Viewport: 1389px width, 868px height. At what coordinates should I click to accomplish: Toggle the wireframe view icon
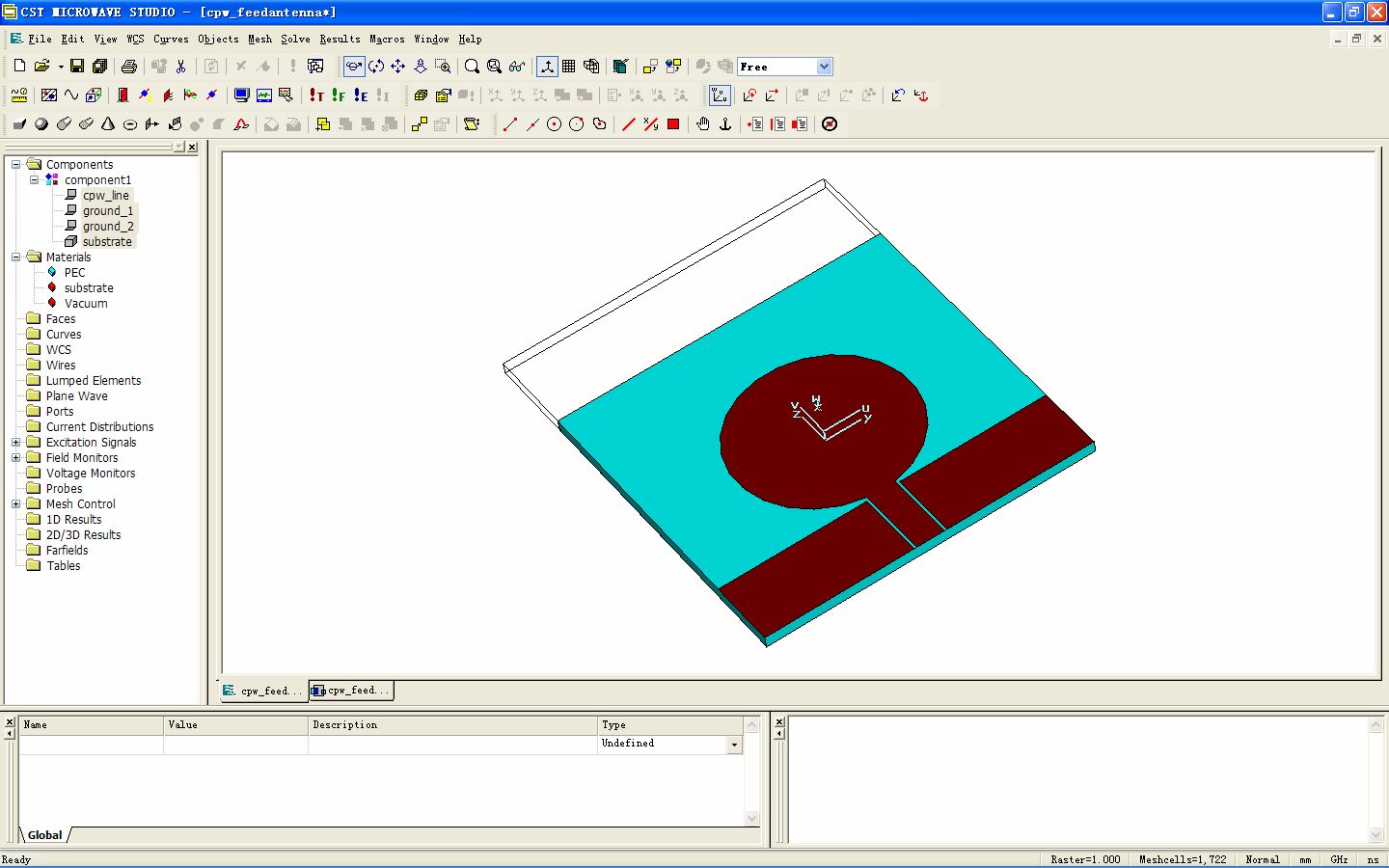click(x=591, y=67)
